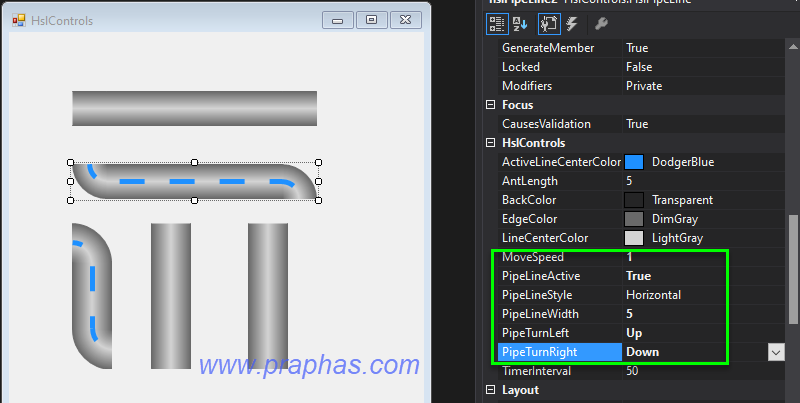Maximize the HslControls form window
The image size is (800, 403).
tap(372, 20)
